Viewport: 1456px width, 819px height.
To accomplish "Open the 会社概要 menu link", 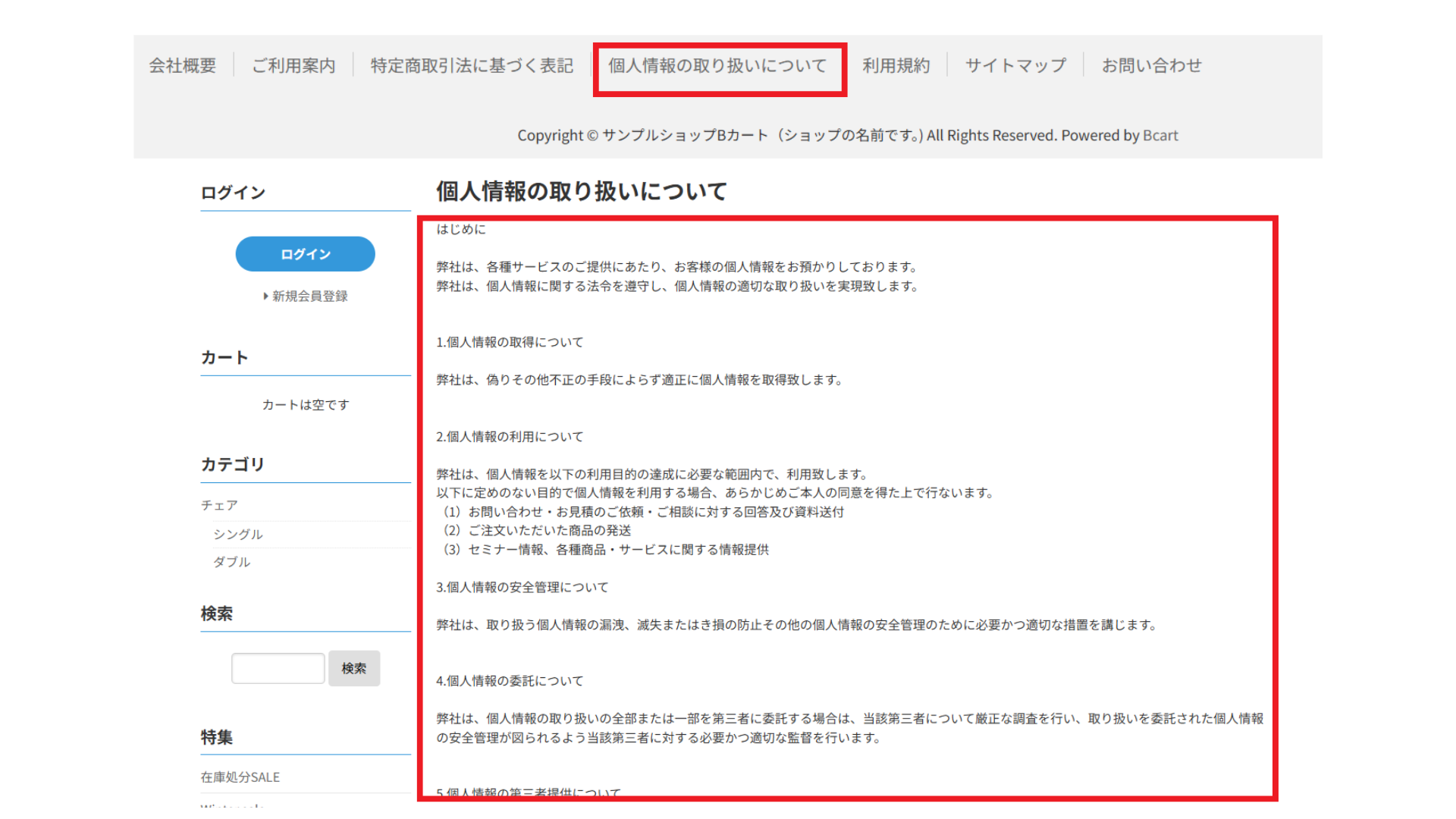I will [182, 66].
